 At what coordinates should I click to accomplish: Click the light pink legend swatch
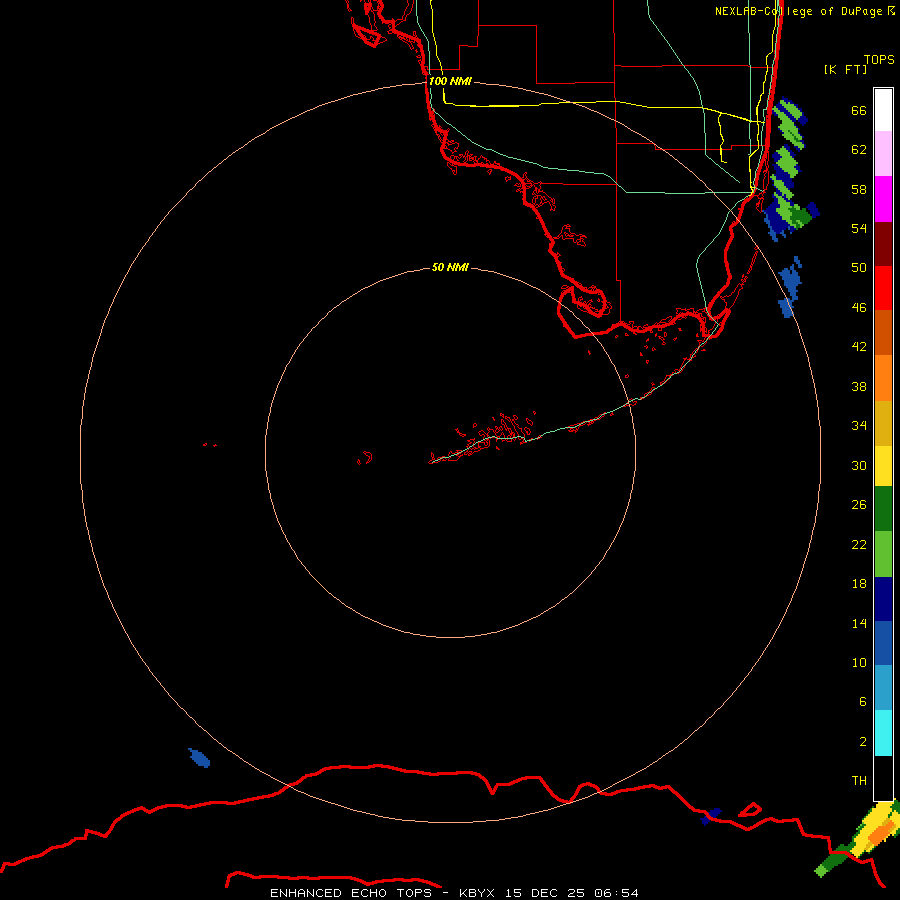coord(883,153)
